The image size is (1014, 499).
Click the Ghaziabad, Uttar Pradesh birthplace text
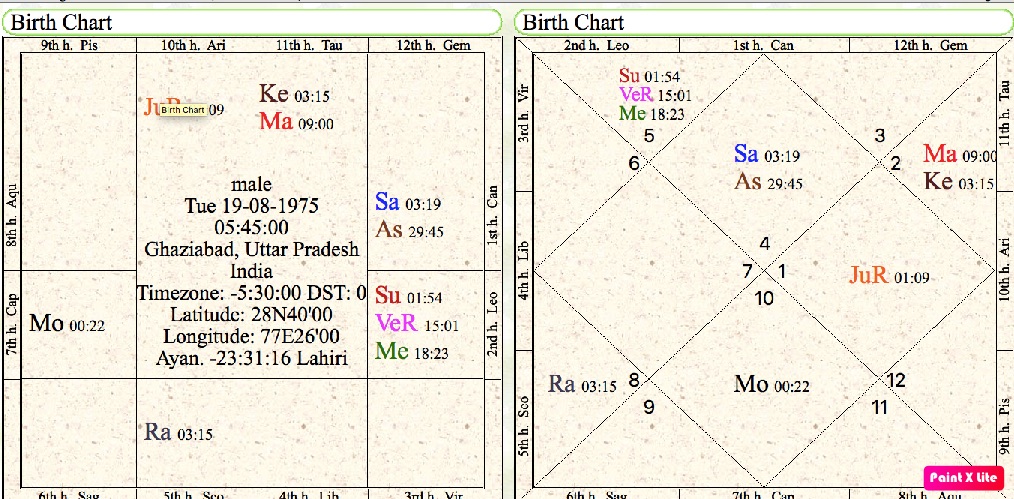(x=251, y=250)
